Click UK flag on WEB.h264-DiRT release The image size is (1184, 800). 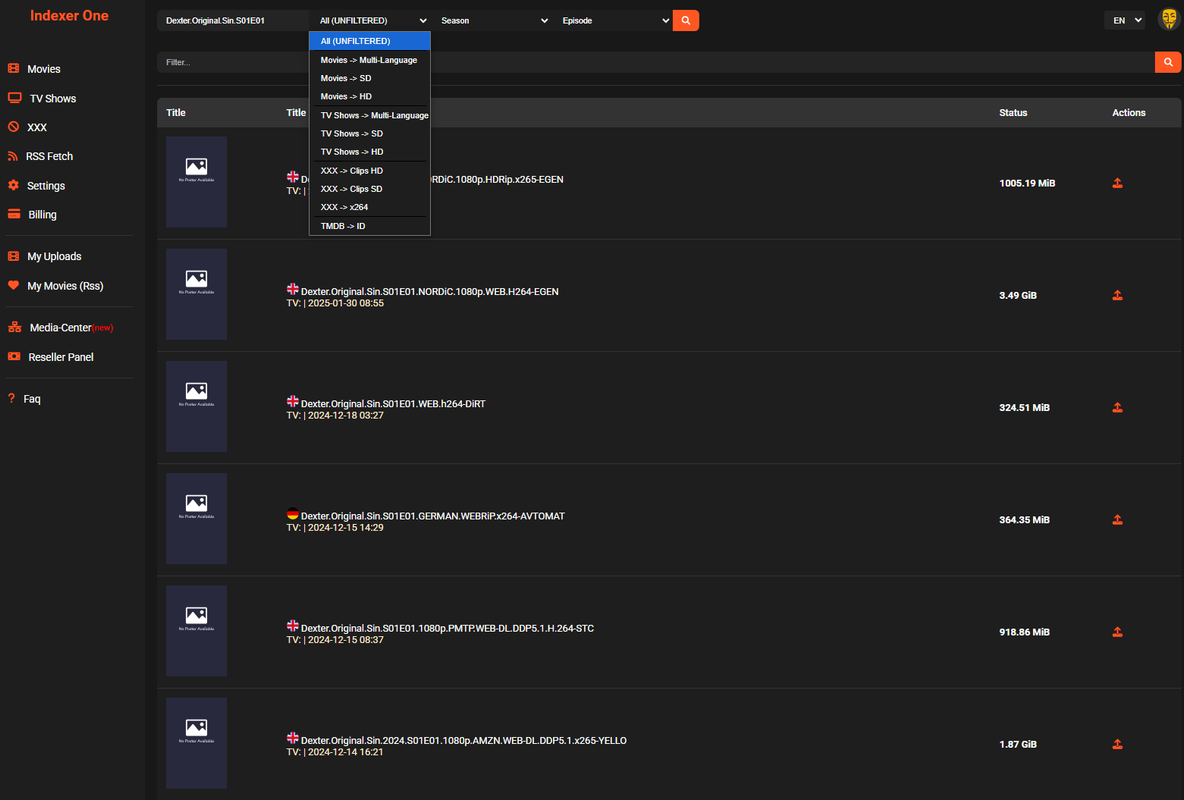292,401
